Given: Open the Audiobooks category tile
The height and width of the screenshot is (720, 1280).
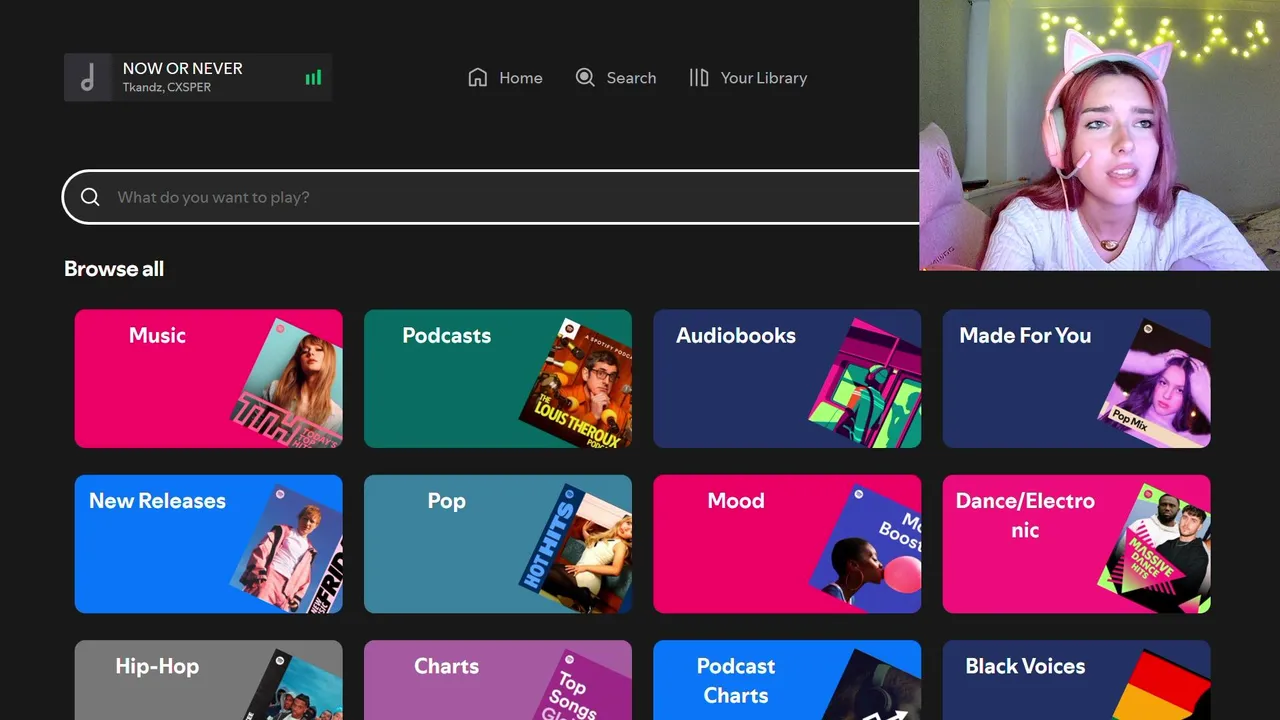Looking at the screenshot, I should (x=787, y=378).
